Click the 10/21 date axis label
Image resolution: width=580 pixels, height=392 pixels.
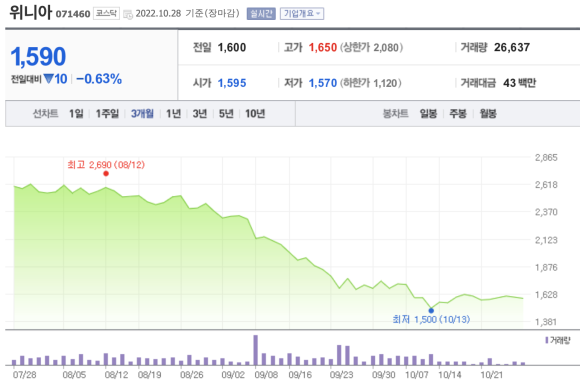coord(492,375)
